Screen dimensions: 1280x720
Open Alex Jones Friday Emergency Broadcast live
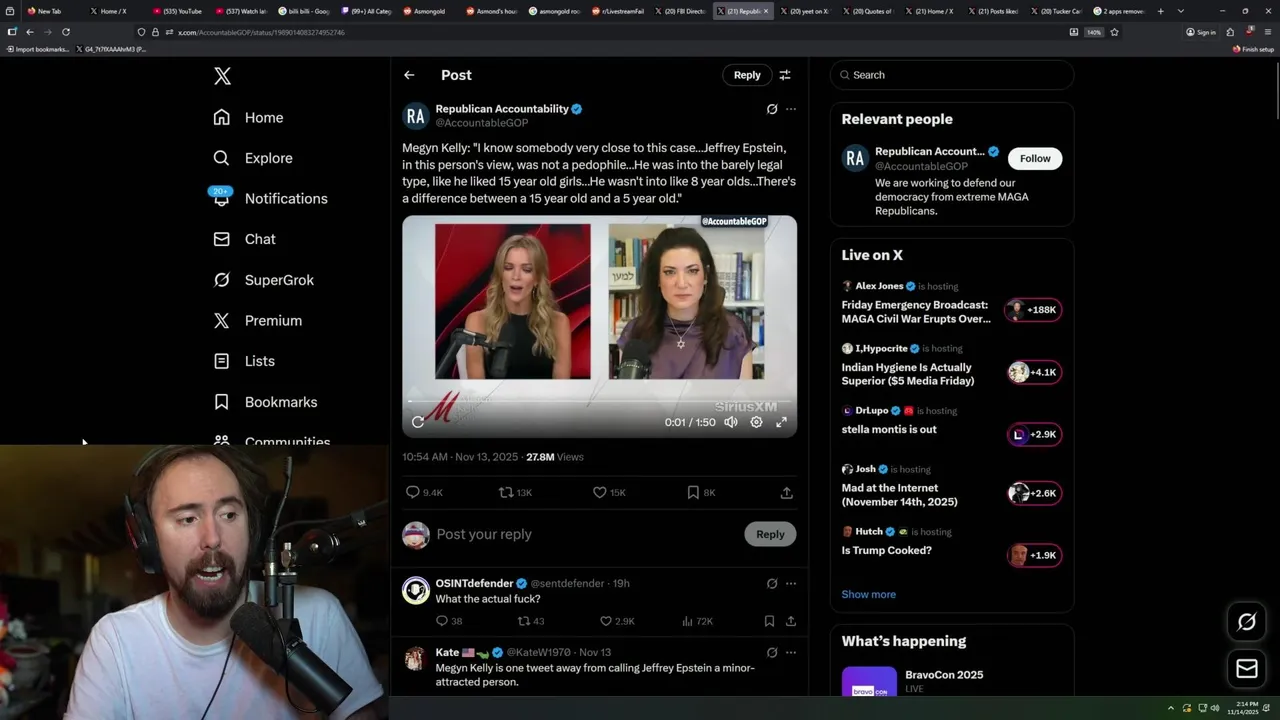pyautogui.click(x=951, y=303)
